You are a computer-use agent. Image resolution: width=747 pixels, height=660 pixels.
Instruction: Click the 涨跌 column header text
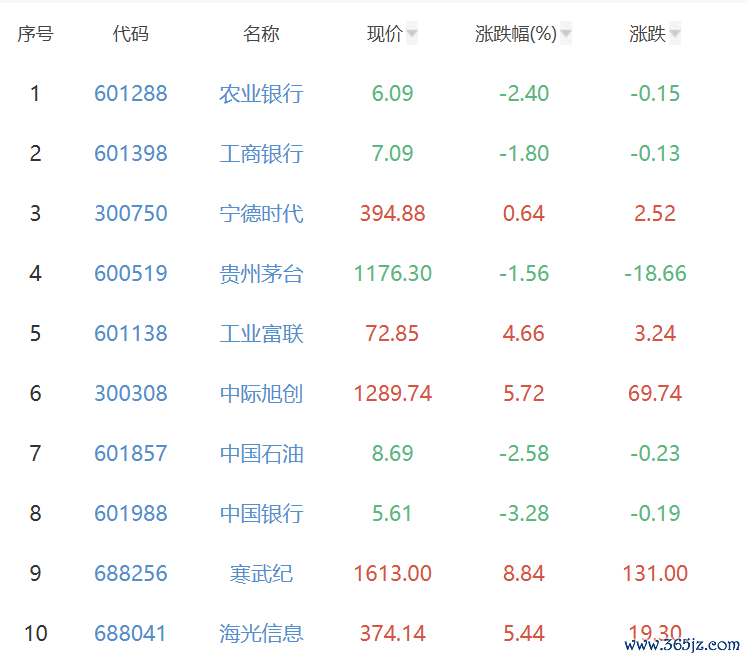pos(647,34)
